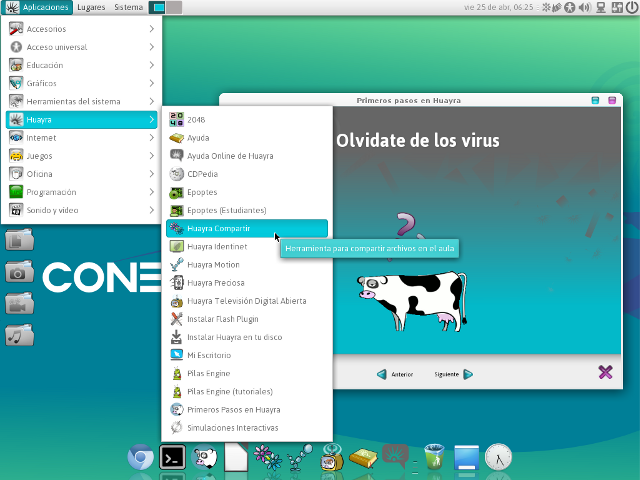Viewport: 640px width, 480px height.
Task: Expand the Internet category
Action: (82, 138)
